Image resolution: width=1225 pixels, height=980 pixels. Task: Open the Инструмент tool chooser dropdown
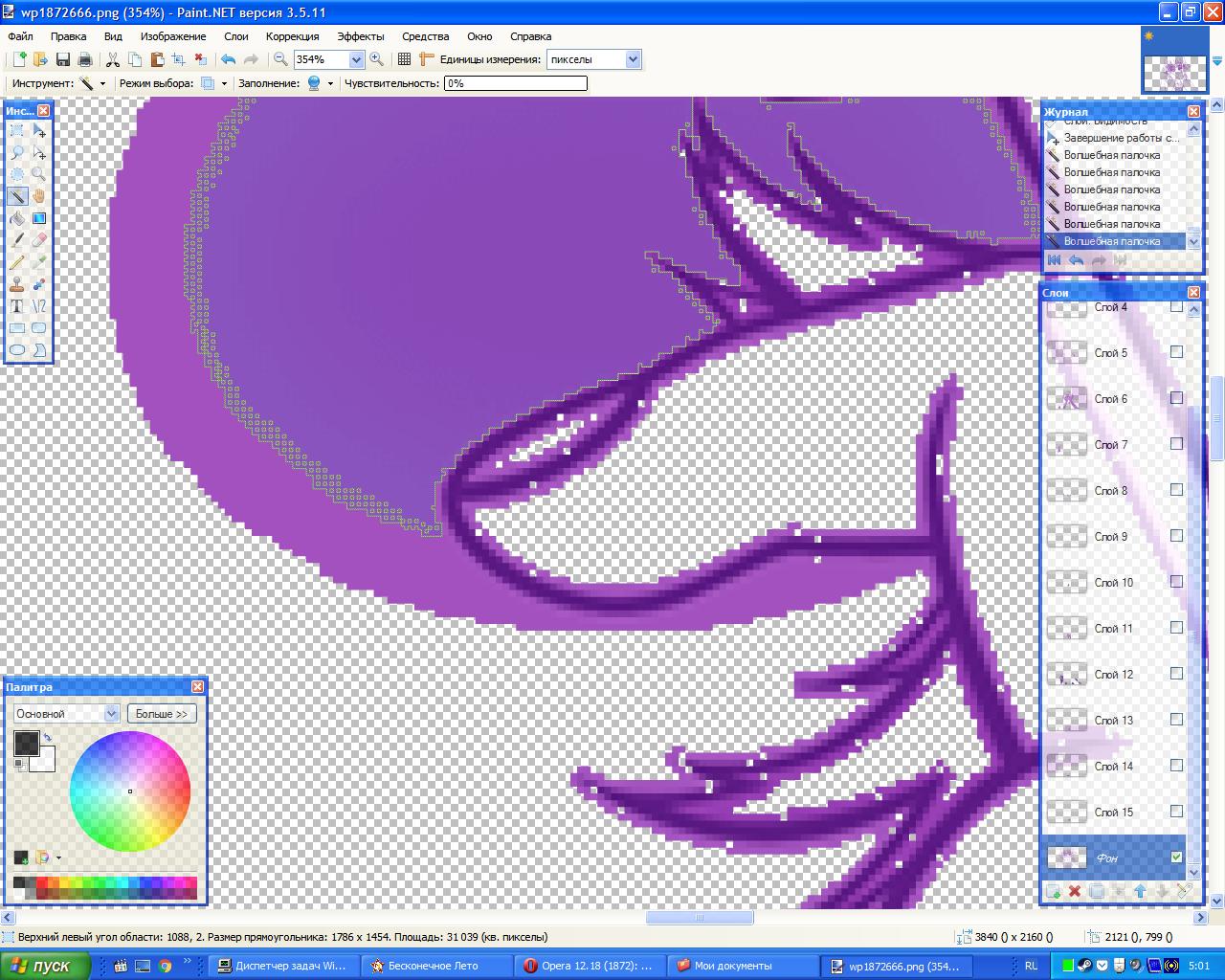click(102, 83)
